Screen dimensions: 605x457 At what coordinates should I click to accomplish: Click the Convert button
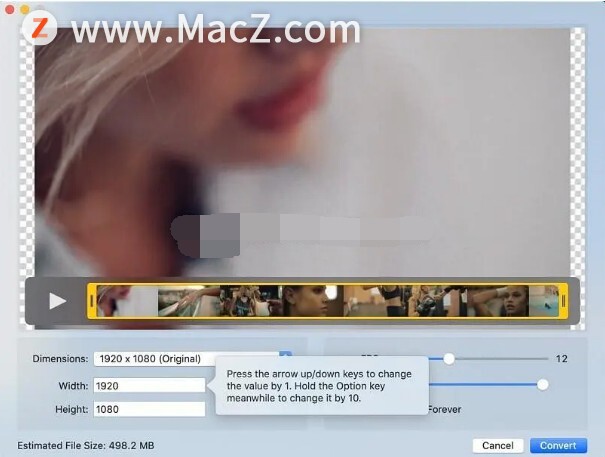point(558,445)
